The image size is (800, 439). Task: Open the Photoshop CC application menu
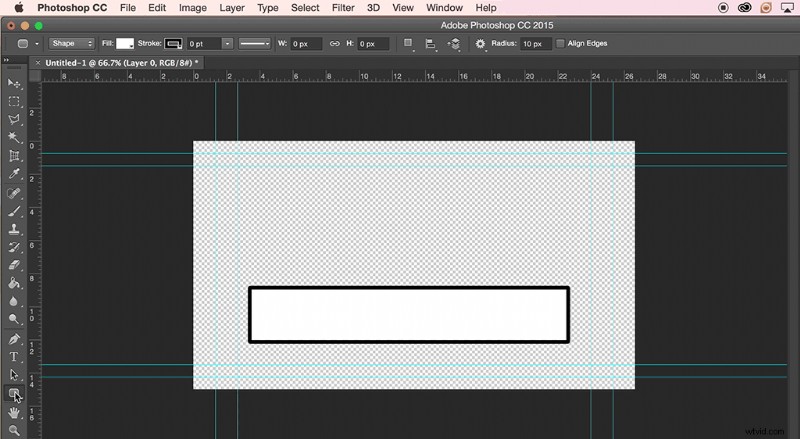[x=72, y=8]
